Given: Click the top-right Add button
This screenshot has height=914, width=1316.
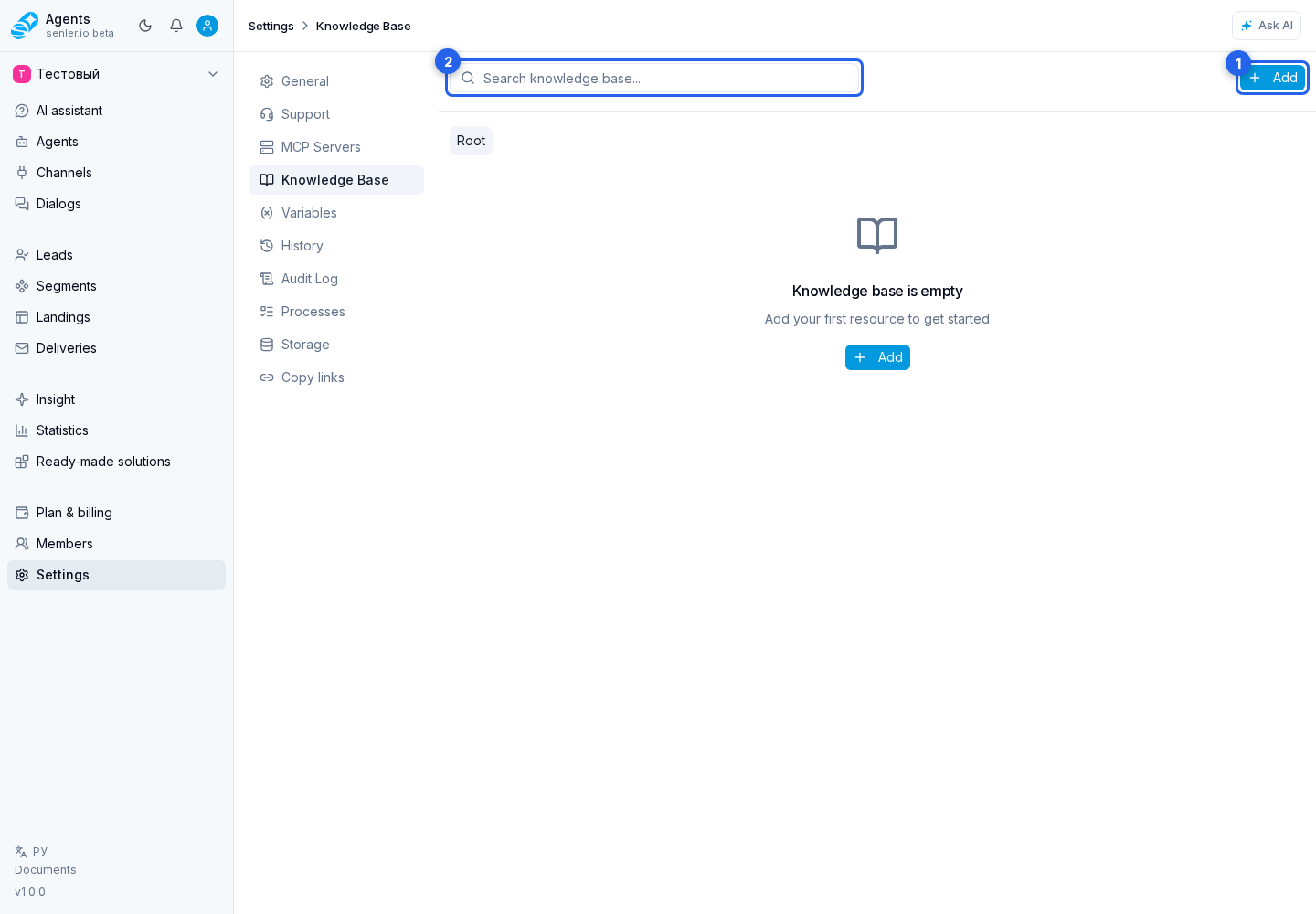Looking at the screenshot, I should coord(1272,78).
